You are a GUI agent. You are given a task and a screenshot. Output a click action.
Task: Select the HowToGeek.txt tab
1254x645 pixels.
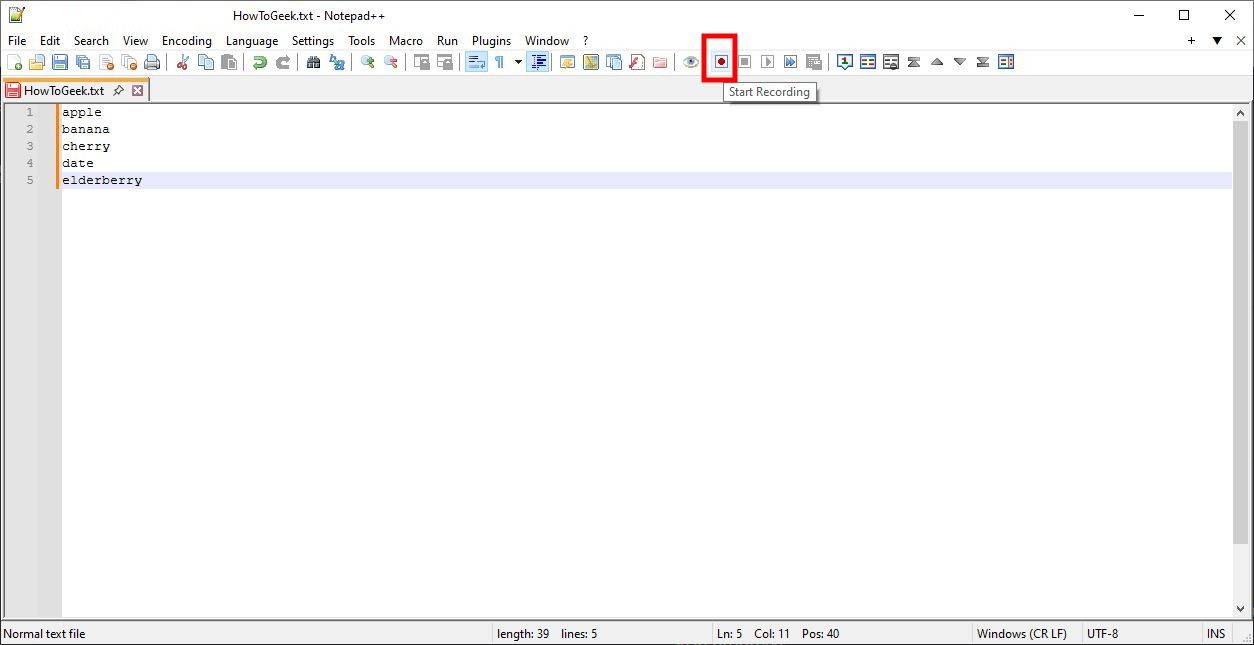[x=62, y=89]
